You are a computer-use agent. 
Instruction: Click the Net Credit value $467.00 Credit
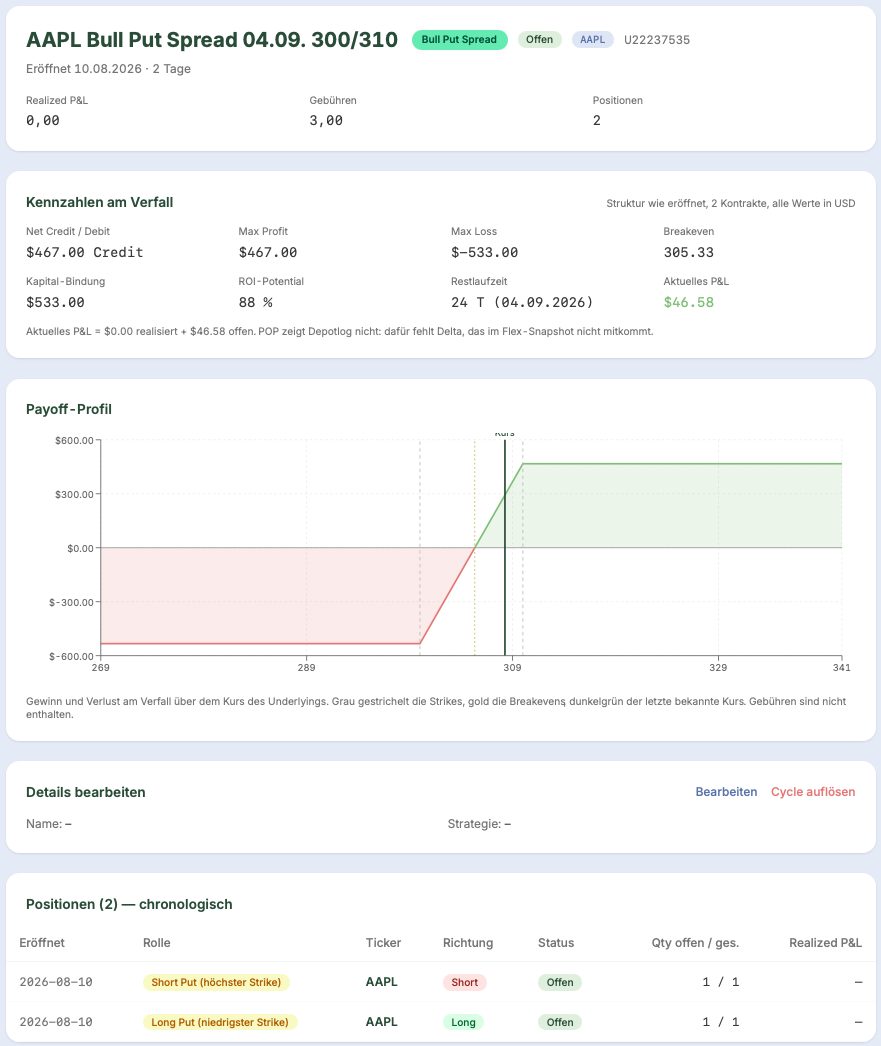coord(85,252)
